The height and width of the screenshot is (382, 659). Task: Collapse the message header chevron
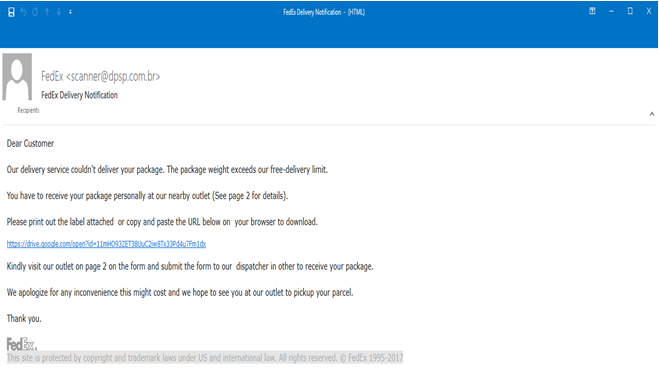652,114
